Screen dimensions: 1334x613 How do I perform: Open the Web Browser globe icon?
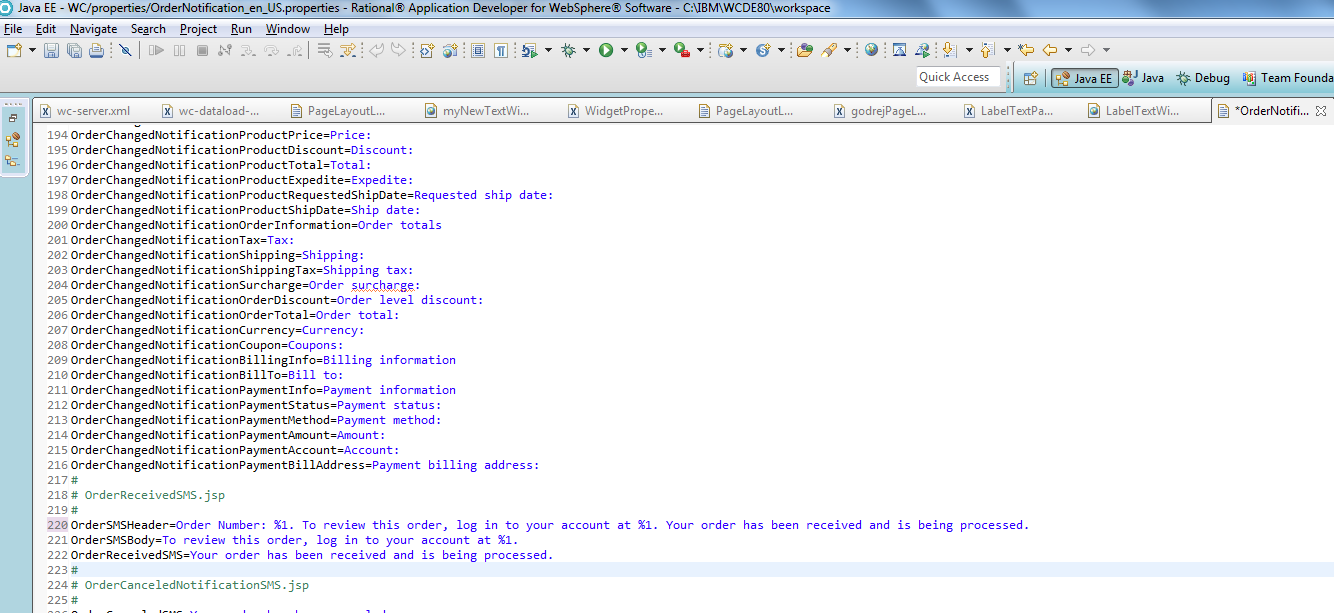coord(871,50)
